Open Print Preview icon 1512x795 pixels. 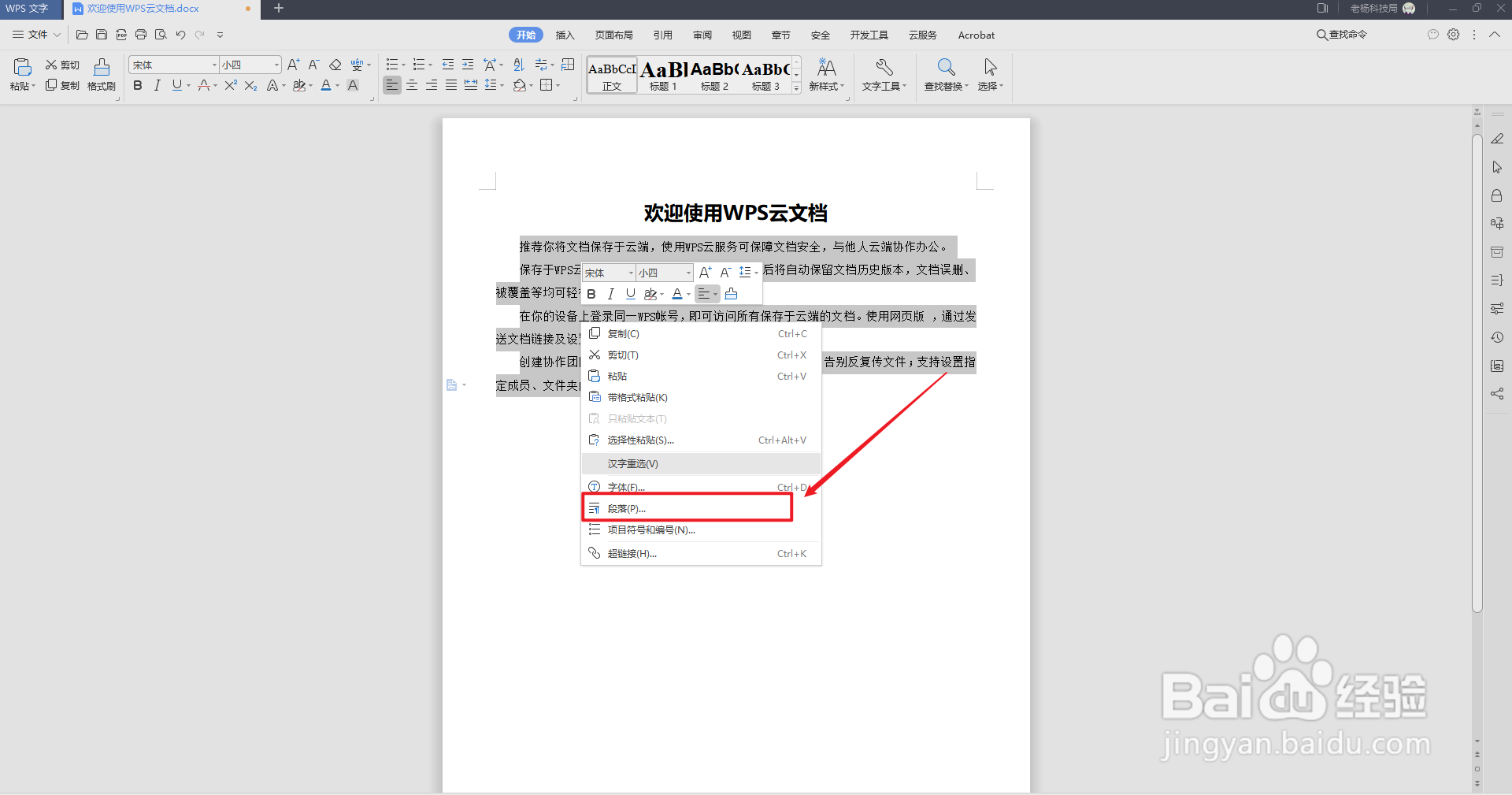click(161, 35)
